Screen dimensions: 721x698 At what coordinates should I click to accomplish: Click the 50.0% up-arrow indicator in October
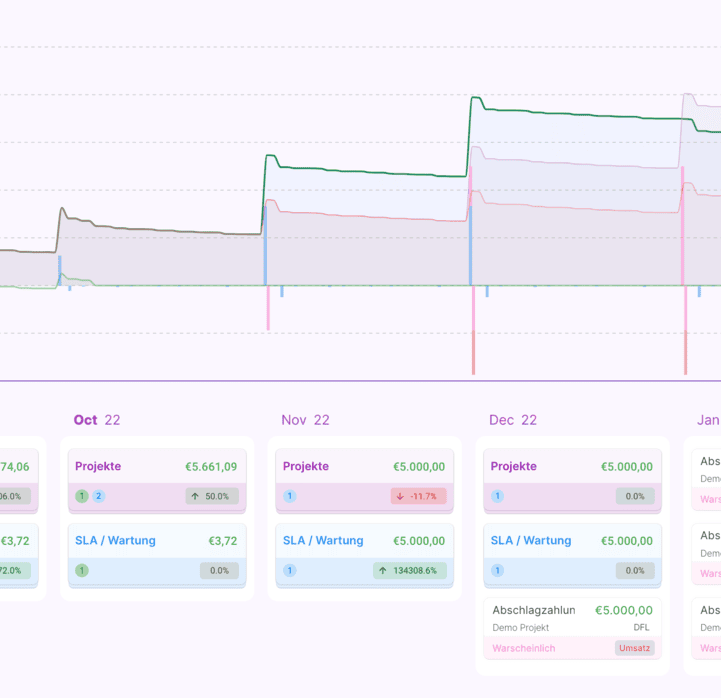[x=211, y=496]
